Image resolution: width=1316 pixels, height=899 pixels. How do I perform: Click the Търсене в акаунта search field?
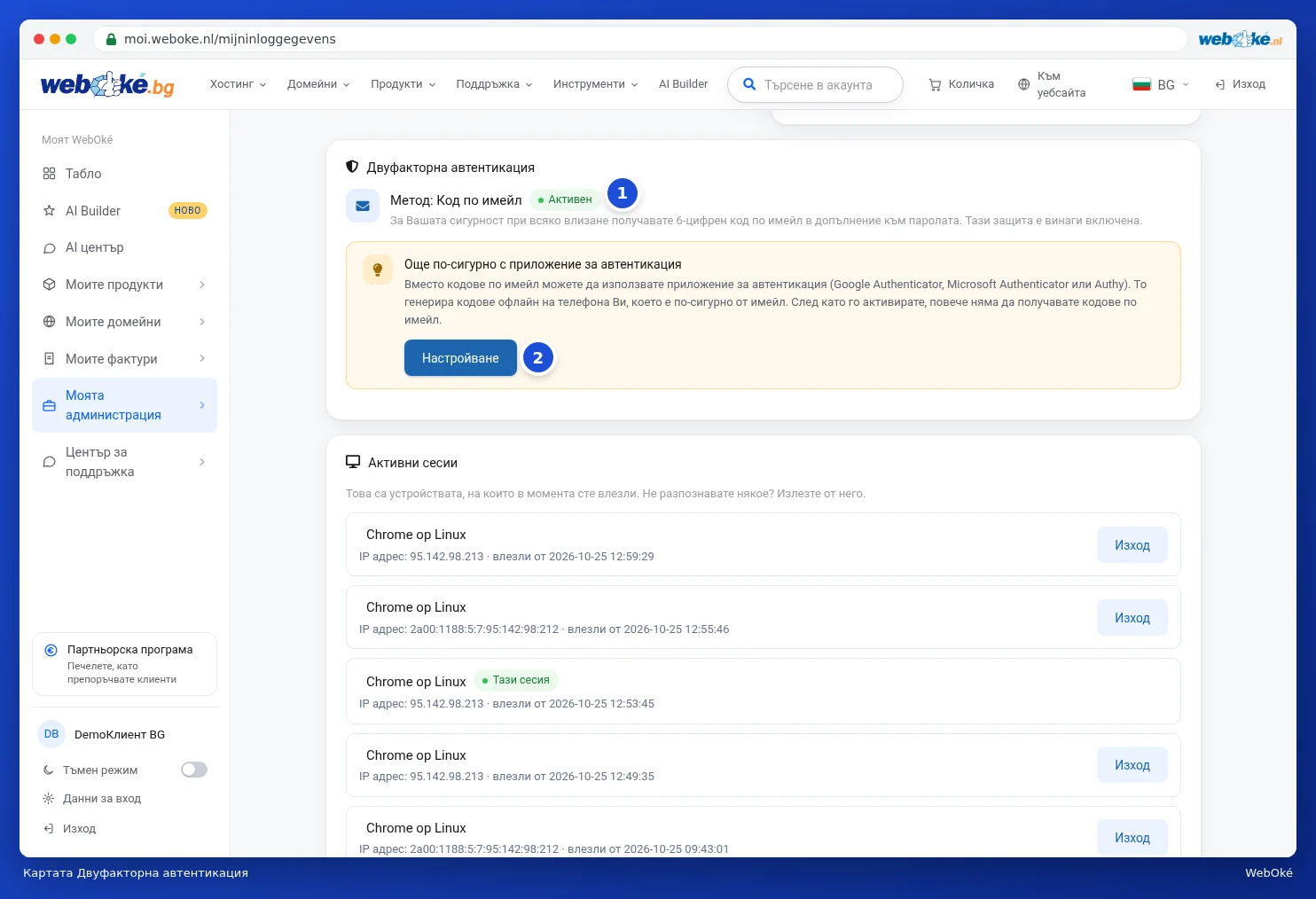tap(815, 85)
